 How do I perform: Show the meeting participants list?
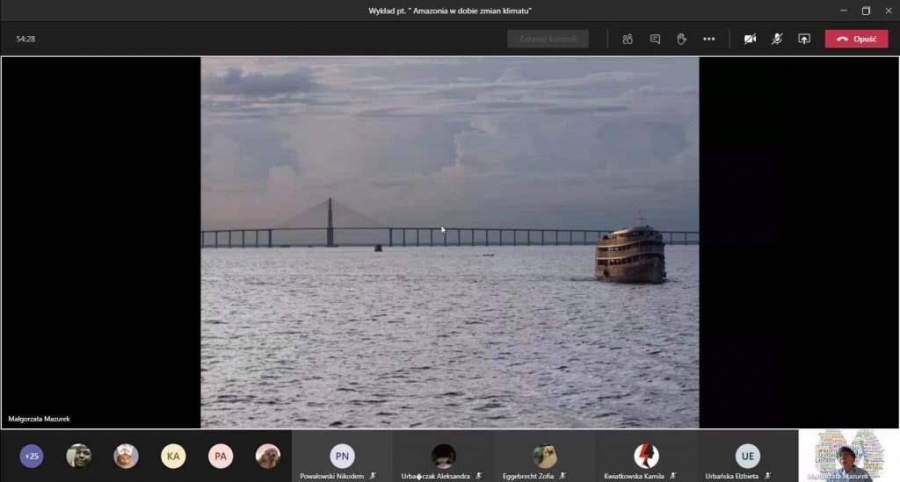tap(627, 39)
